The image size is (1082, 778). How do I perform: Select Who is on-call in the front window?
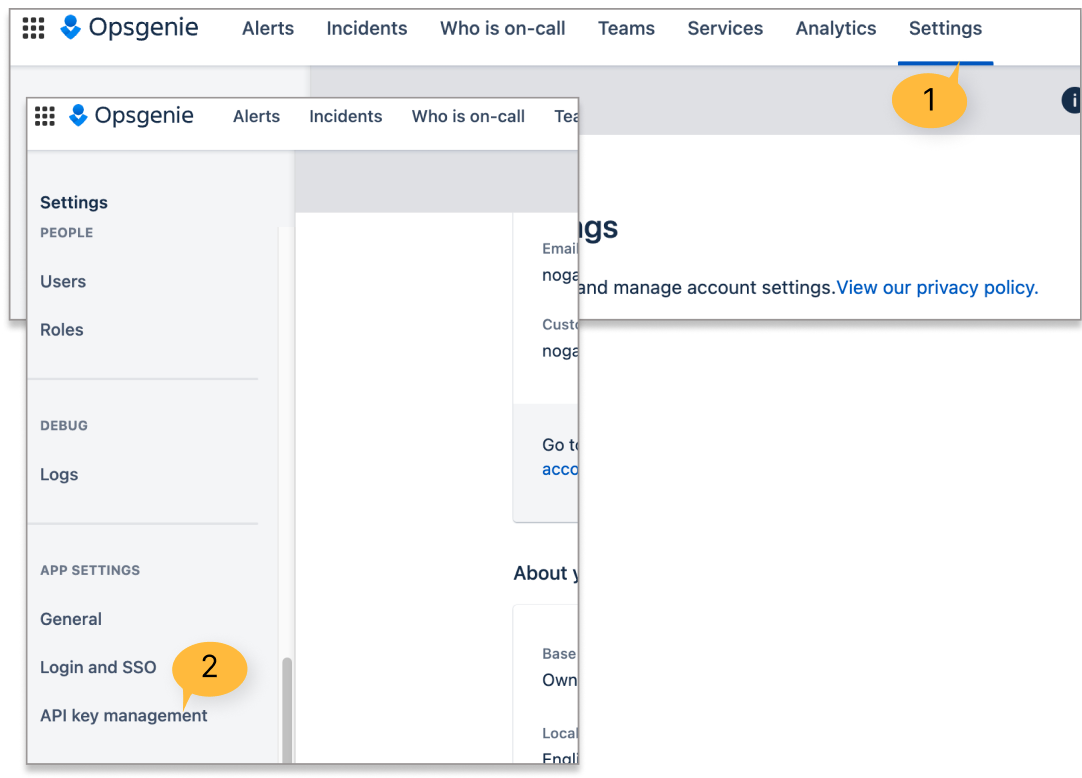pyautogui.click(x=468, y=116)
